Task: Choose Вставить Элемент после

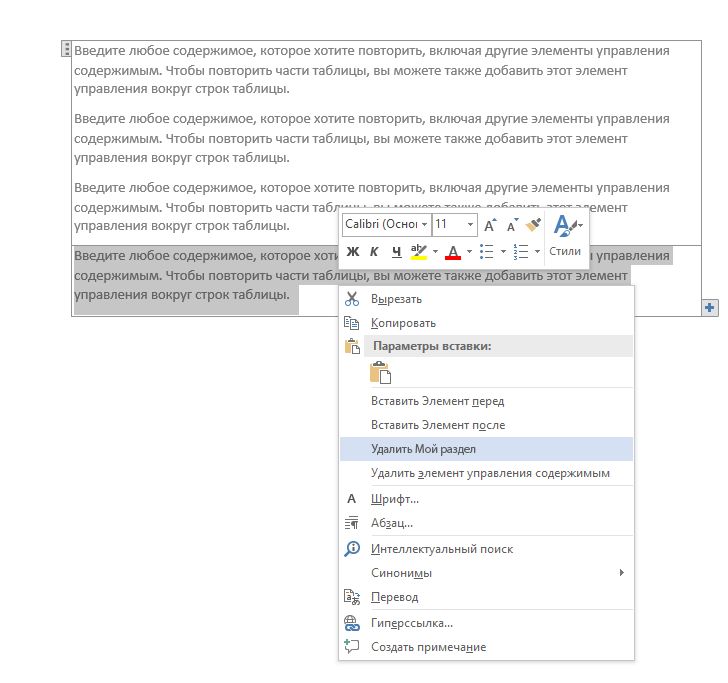Action: tap(487, 425)
